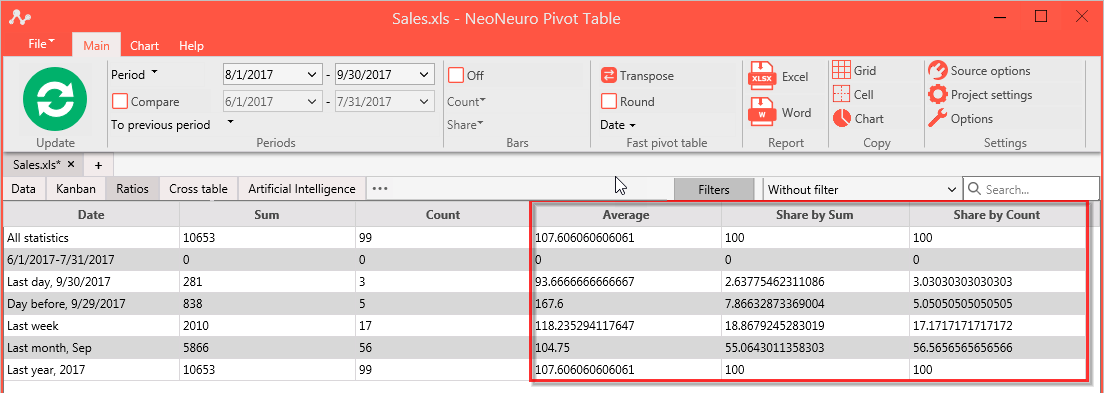Image resolution: width=1104 pixels, height=393 pixels.
Task: Open the Count bars dropdown
Action: (466, 101)
